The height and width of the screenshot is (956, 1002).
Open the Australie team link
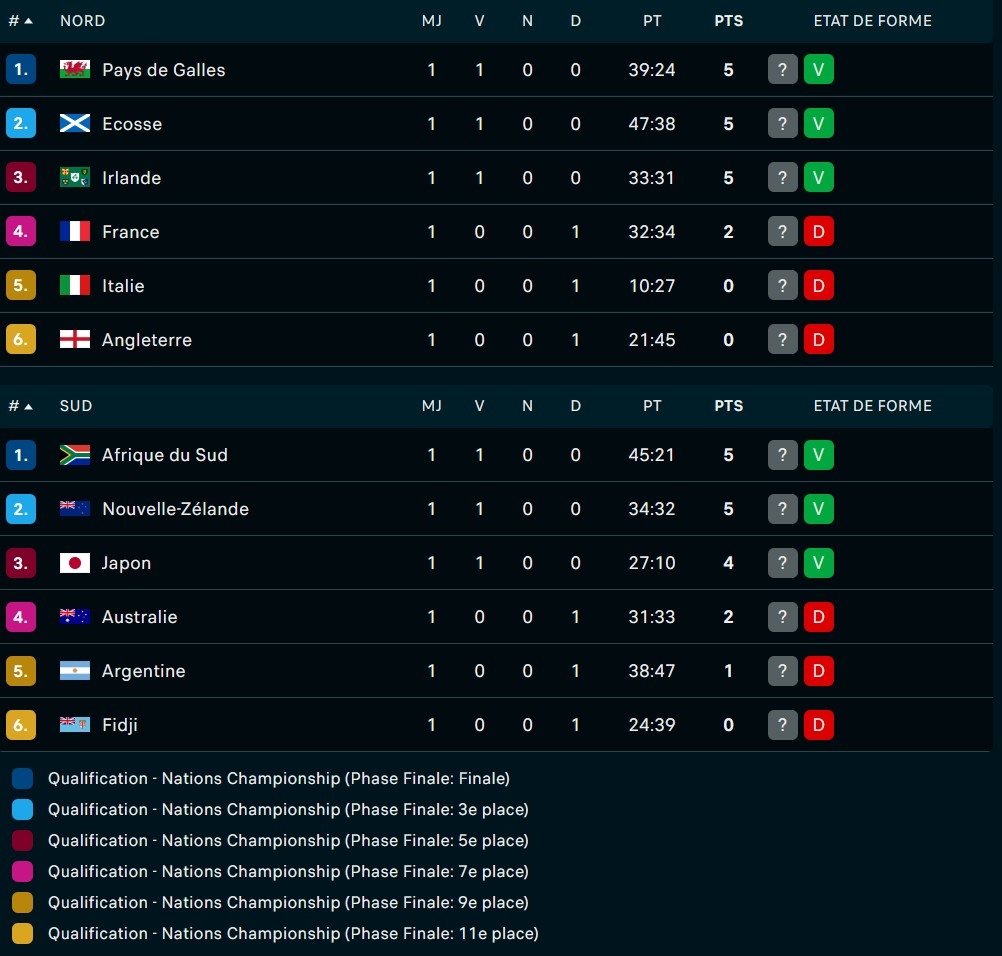[139, 617]
